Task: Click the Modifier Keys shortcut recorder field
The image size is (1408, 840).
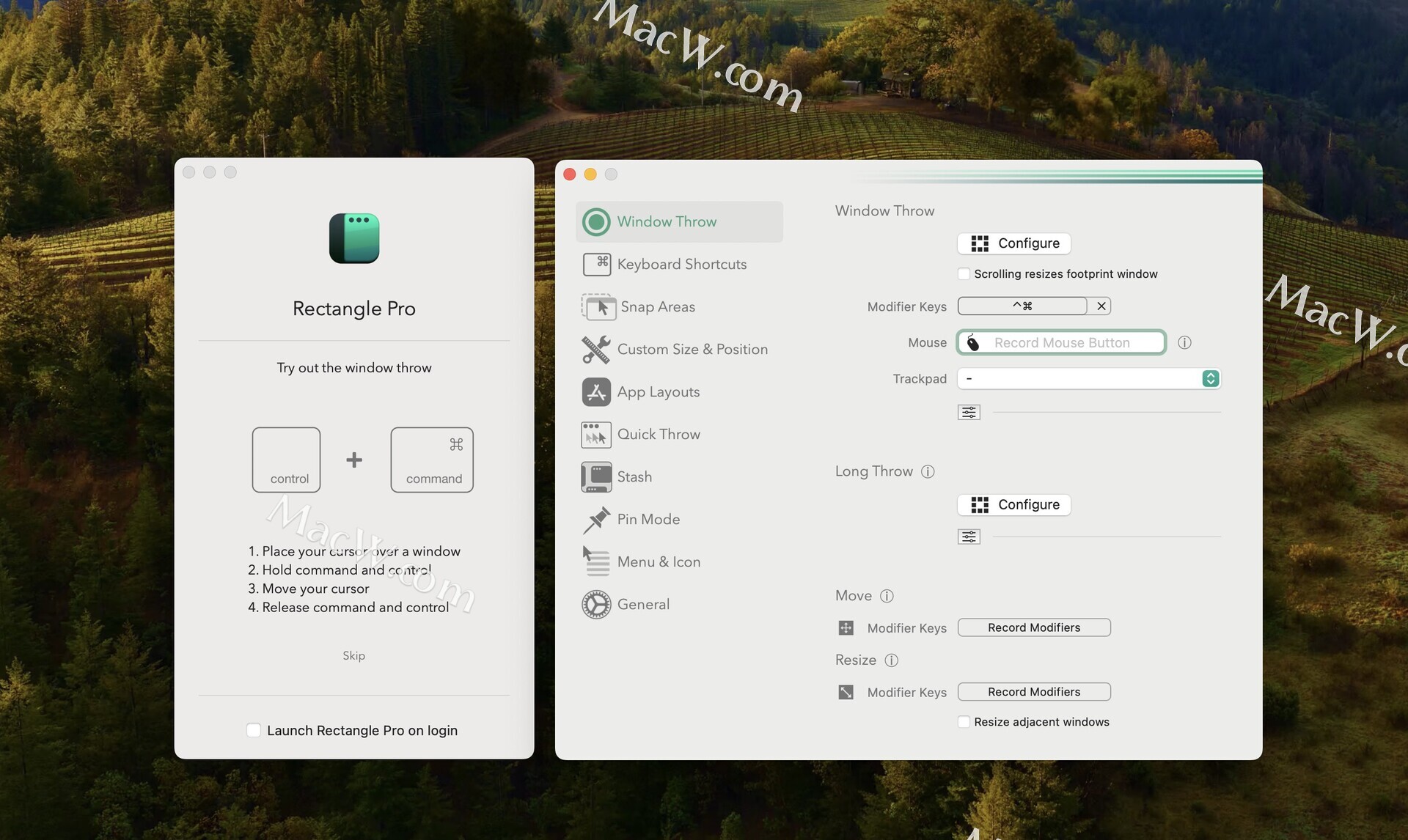Action: [1022, 306]
